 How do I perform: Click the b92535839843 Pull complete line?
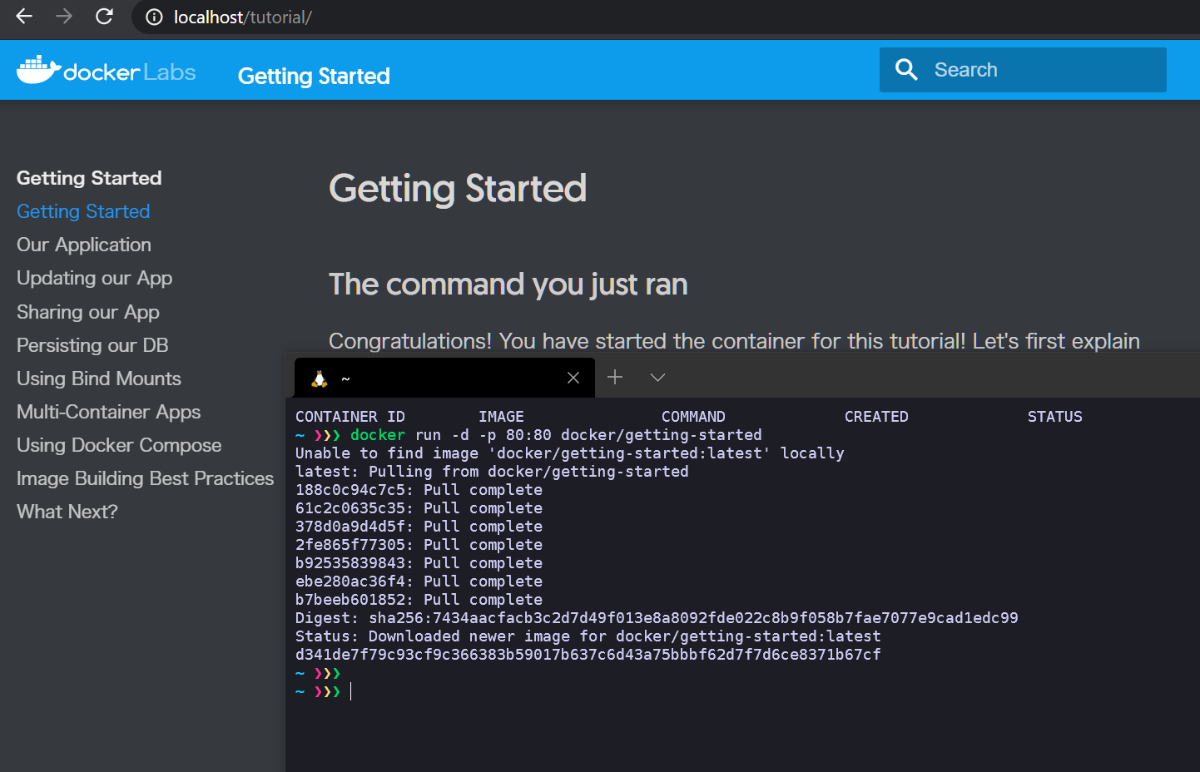(419, 563)
